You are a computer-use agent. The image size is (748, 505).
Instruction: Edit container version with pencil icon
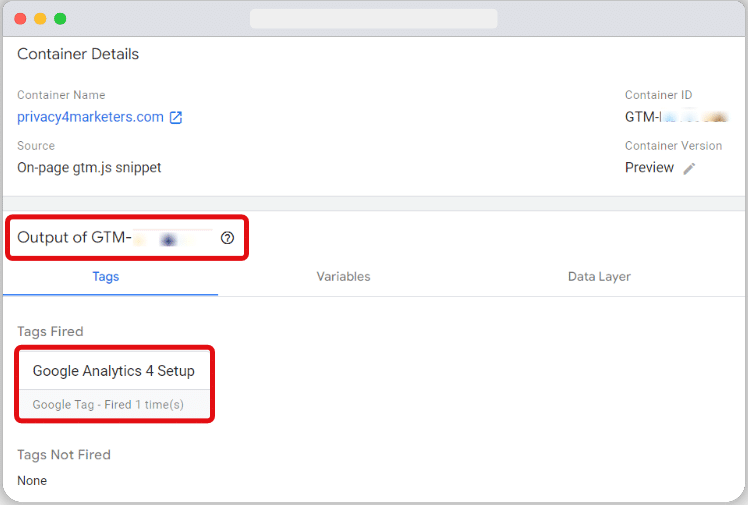click(x=689, y=168)
